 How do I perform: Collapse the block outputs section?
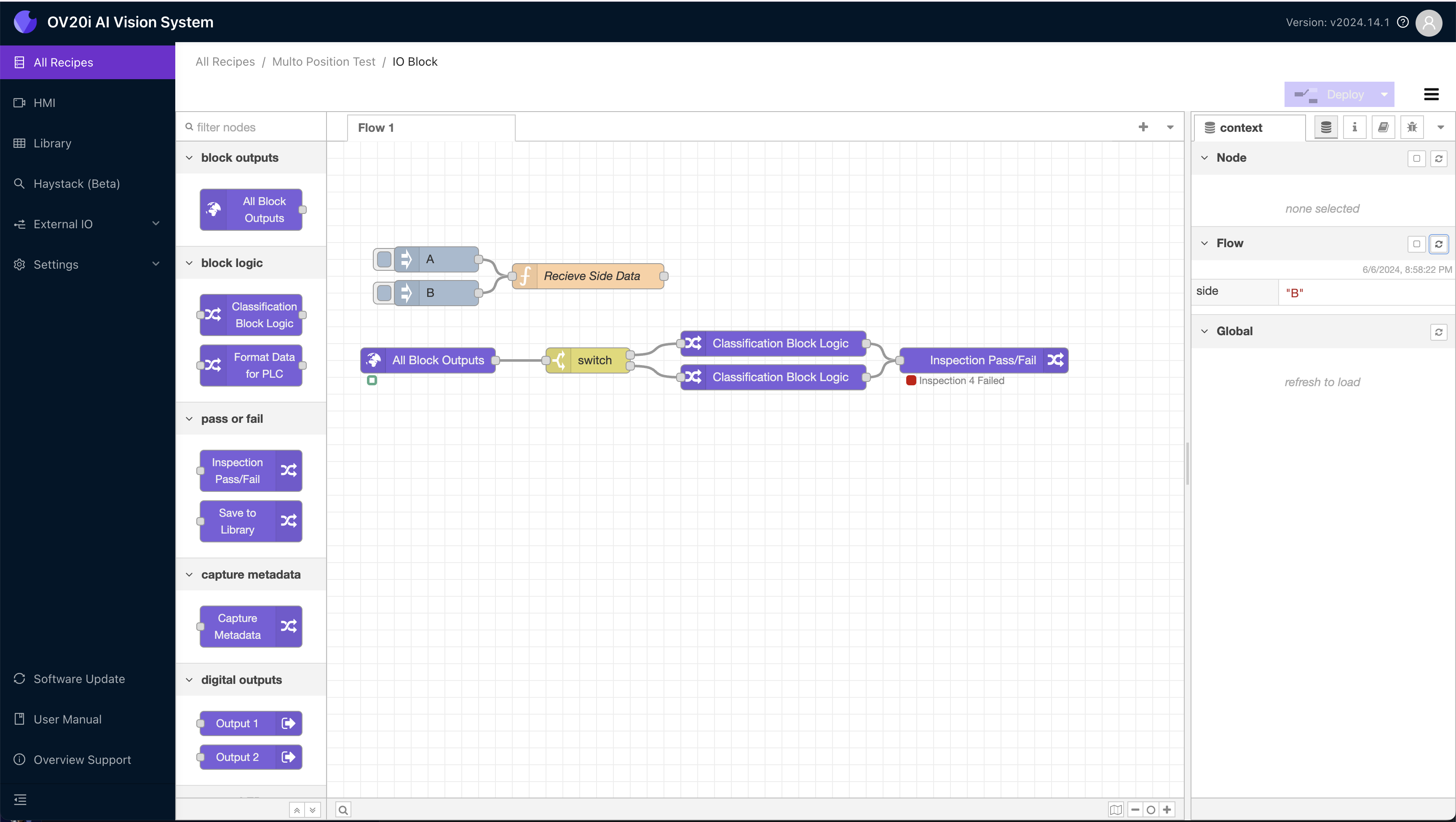(x=189, y=157)
